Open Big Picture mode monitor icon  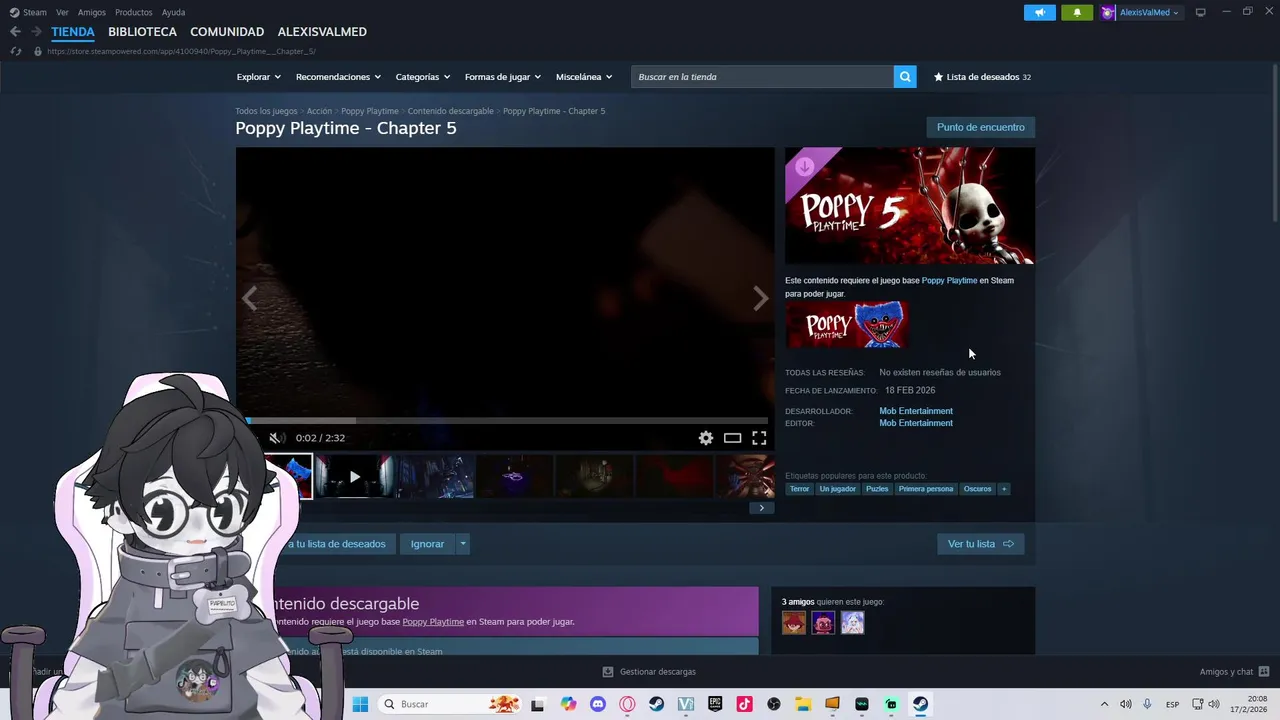[x=1201, y=12]
